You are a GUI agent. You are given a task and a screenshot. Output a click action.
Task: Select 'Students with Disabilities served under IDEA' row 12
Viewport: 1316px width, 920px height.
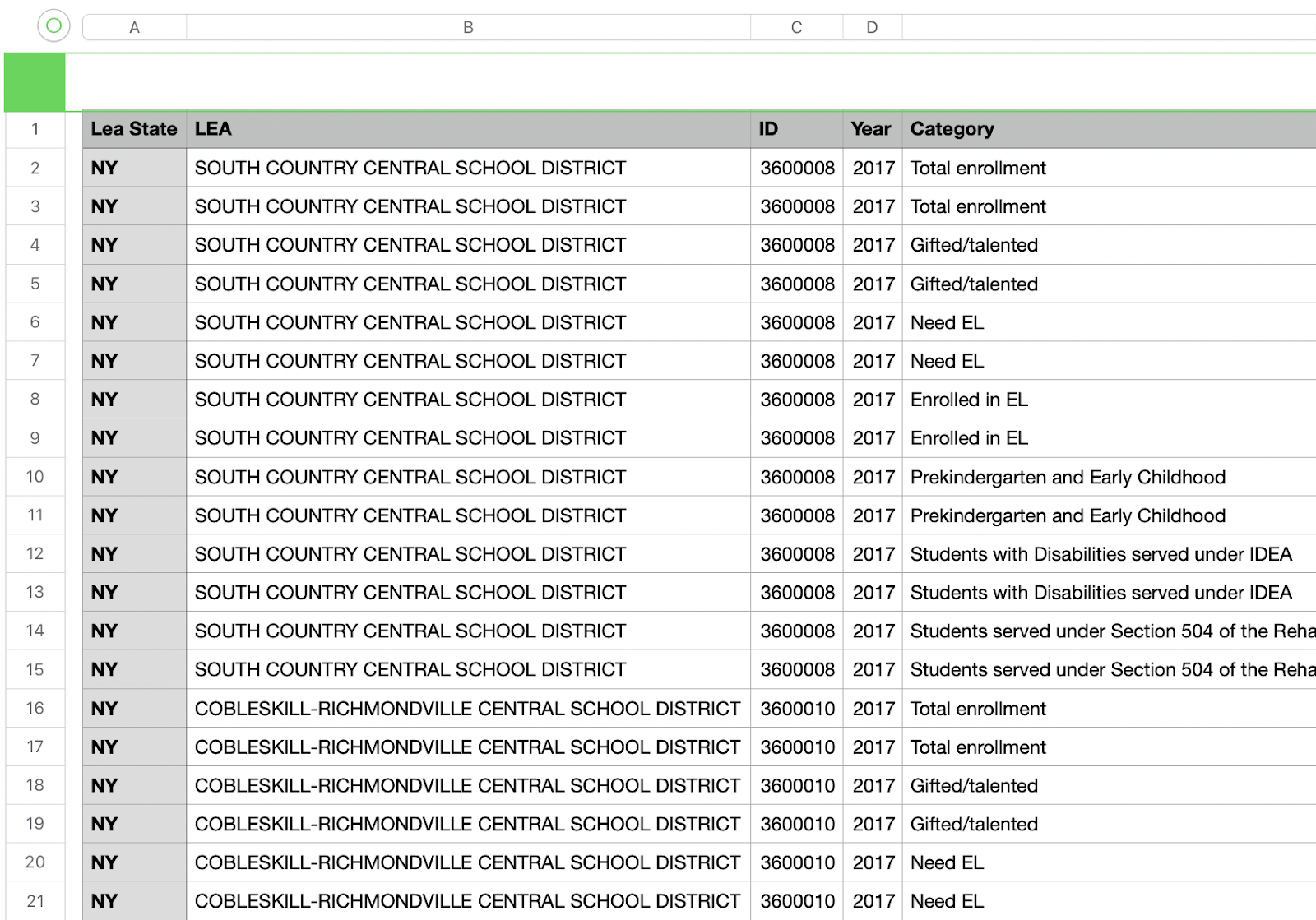coord(1109,554)
